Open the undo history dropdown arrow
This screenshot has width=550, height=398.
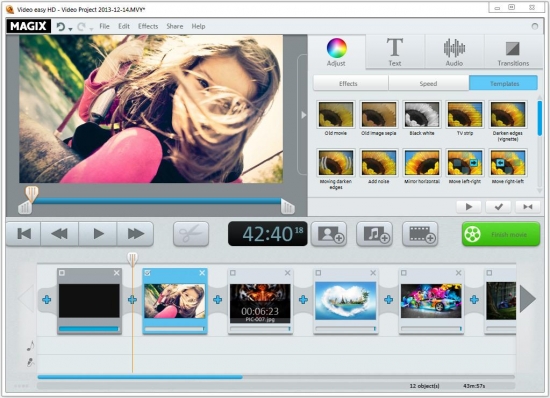71,29
